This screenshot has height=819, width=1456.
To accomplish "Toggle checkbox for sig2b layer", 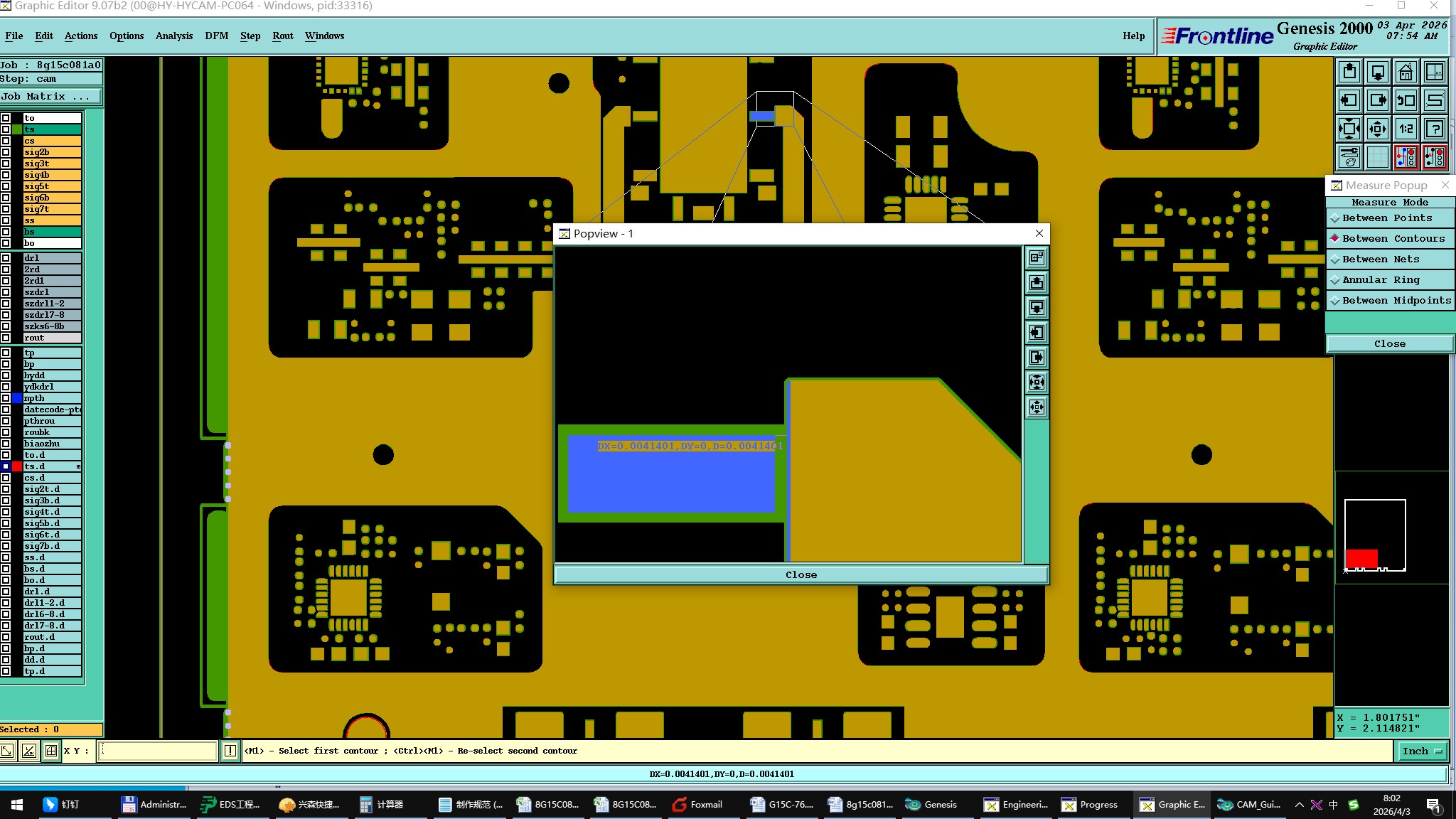I will (x=6, y=152).
